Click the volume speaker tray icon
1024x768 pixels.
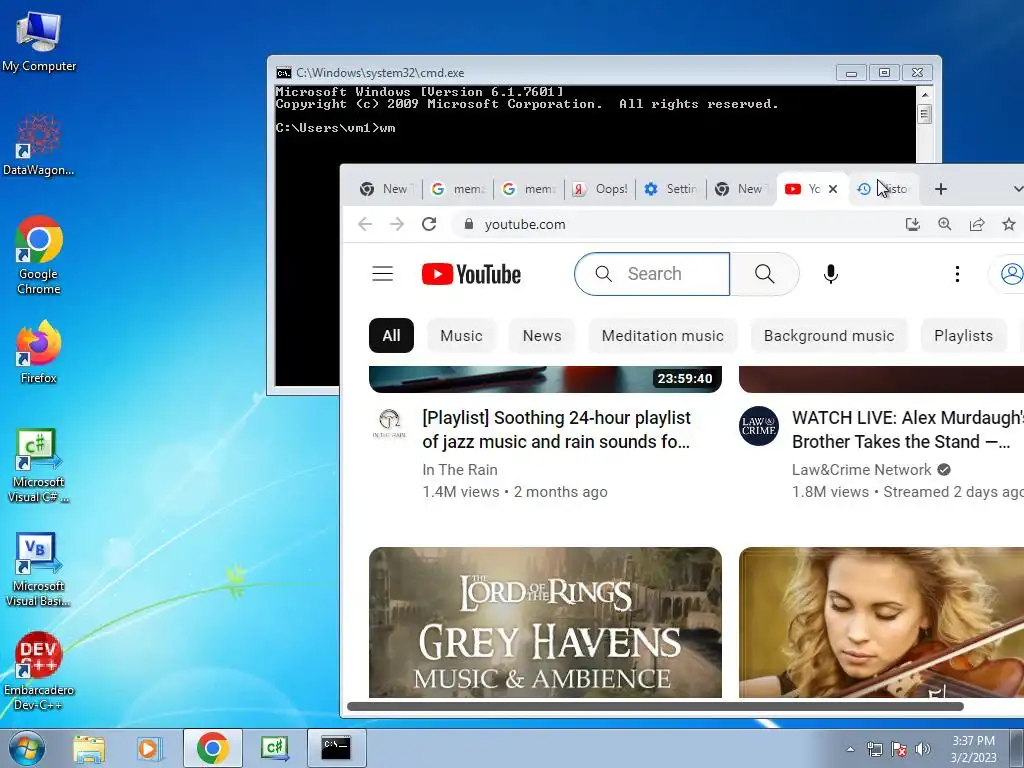coord(923,749)
